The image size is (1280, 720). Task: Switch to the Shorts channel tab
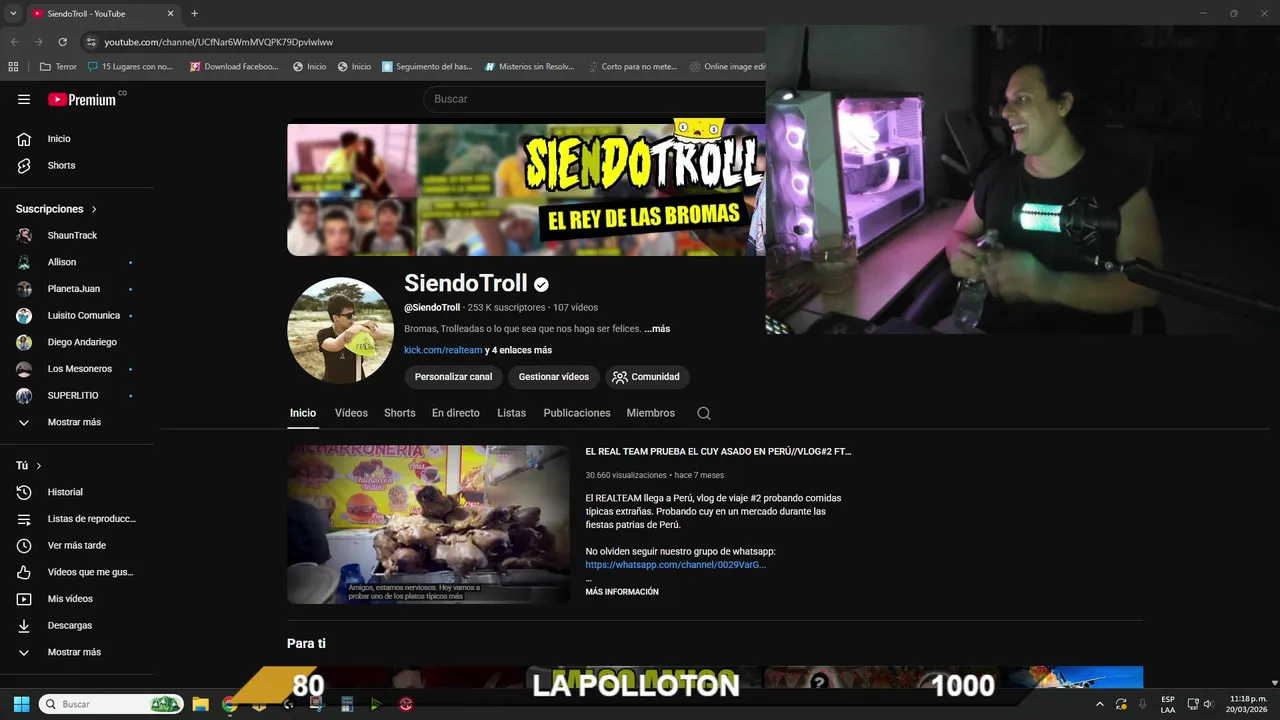(x=399, y=413)
